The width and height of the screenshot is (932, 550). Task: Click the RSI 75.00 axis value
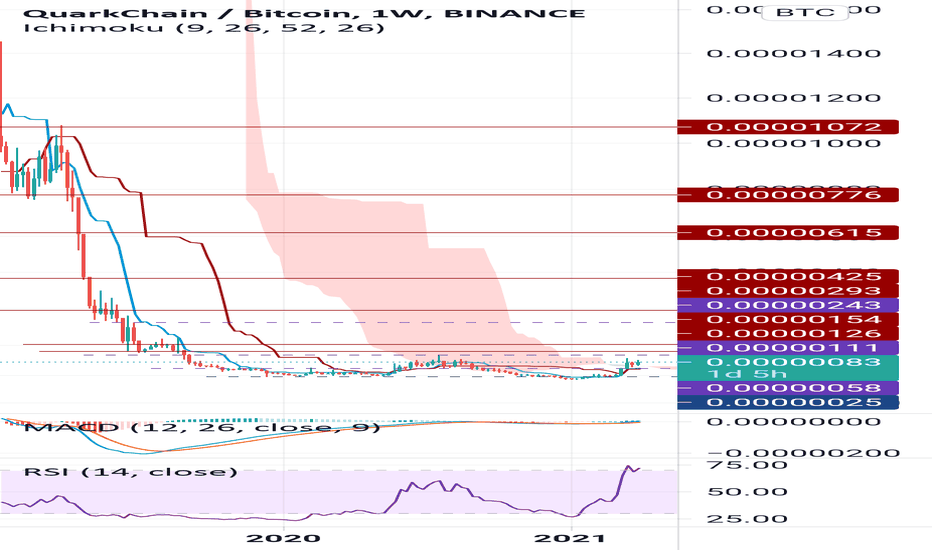(747, 464)
